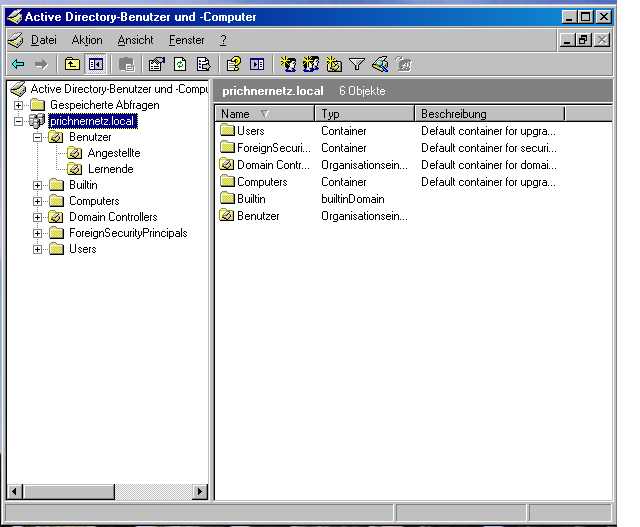The height and width of the screenshot is (527, 640).
Task: Sort by the Typ column header
Action: (364, 113)
